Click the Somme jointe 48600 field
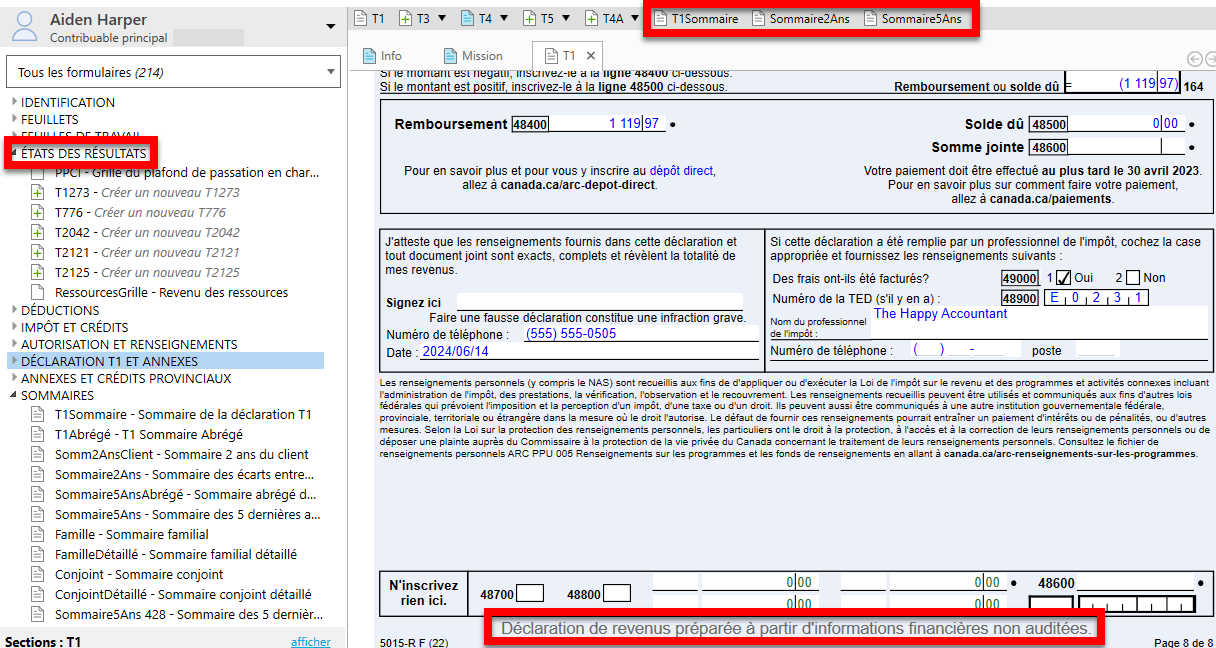Image resolution: width=1216 pixels, height=648 pixels. click(1125, 147)
